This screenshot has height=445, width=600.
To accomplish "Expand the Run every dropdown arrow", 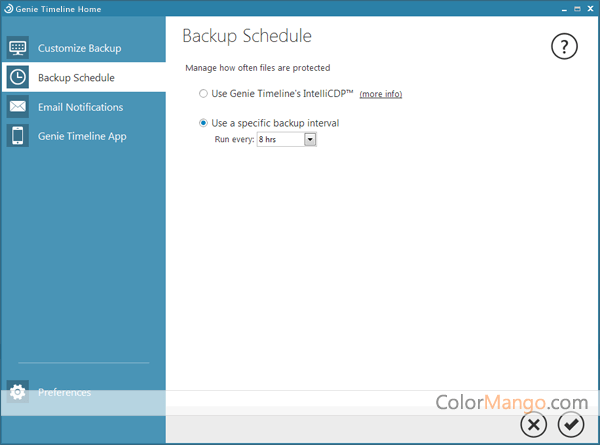I will pos(310,140).
